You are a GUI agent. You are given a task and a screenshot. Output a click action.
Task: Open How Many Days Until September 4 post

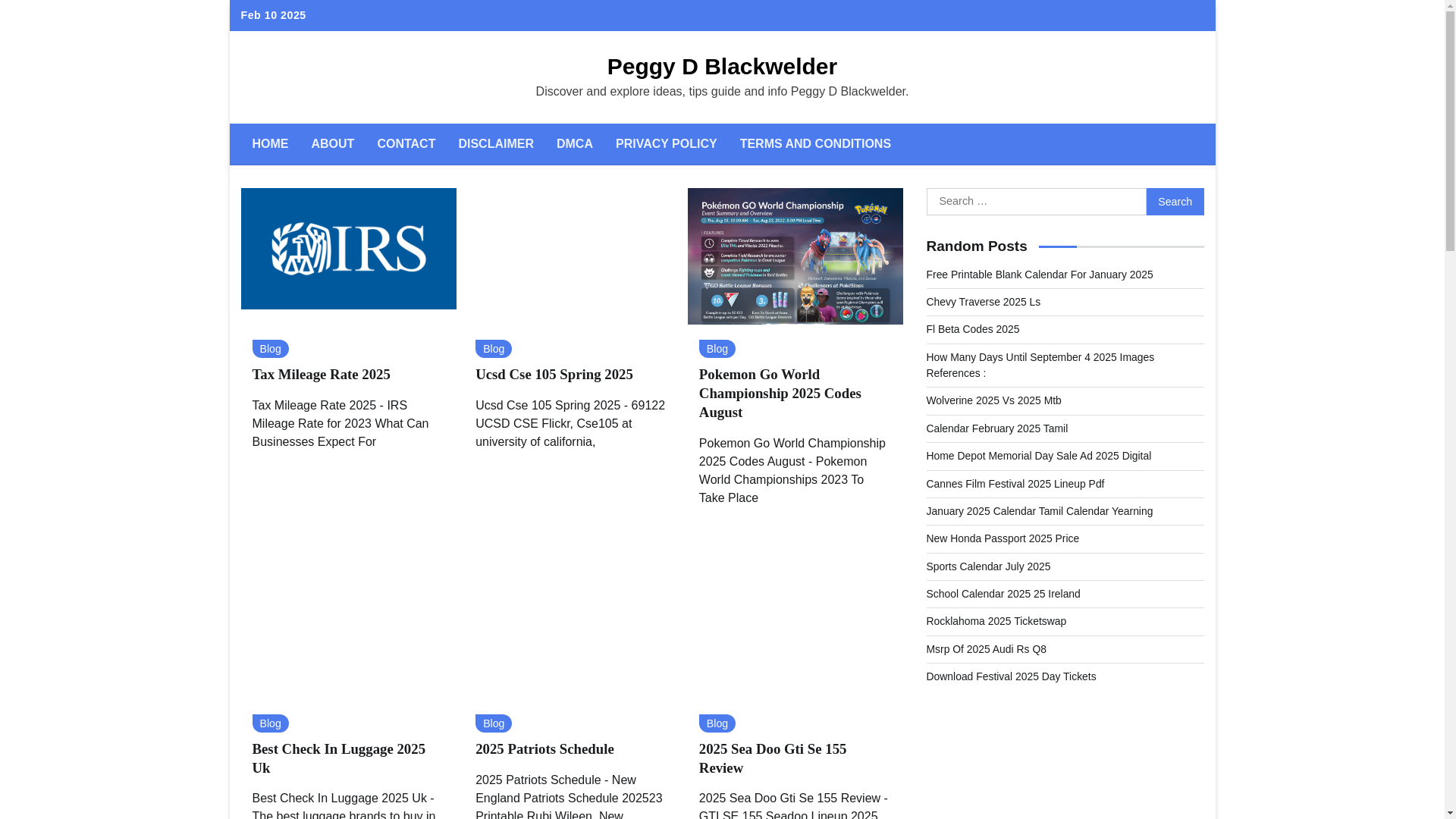click(1040, 366)
